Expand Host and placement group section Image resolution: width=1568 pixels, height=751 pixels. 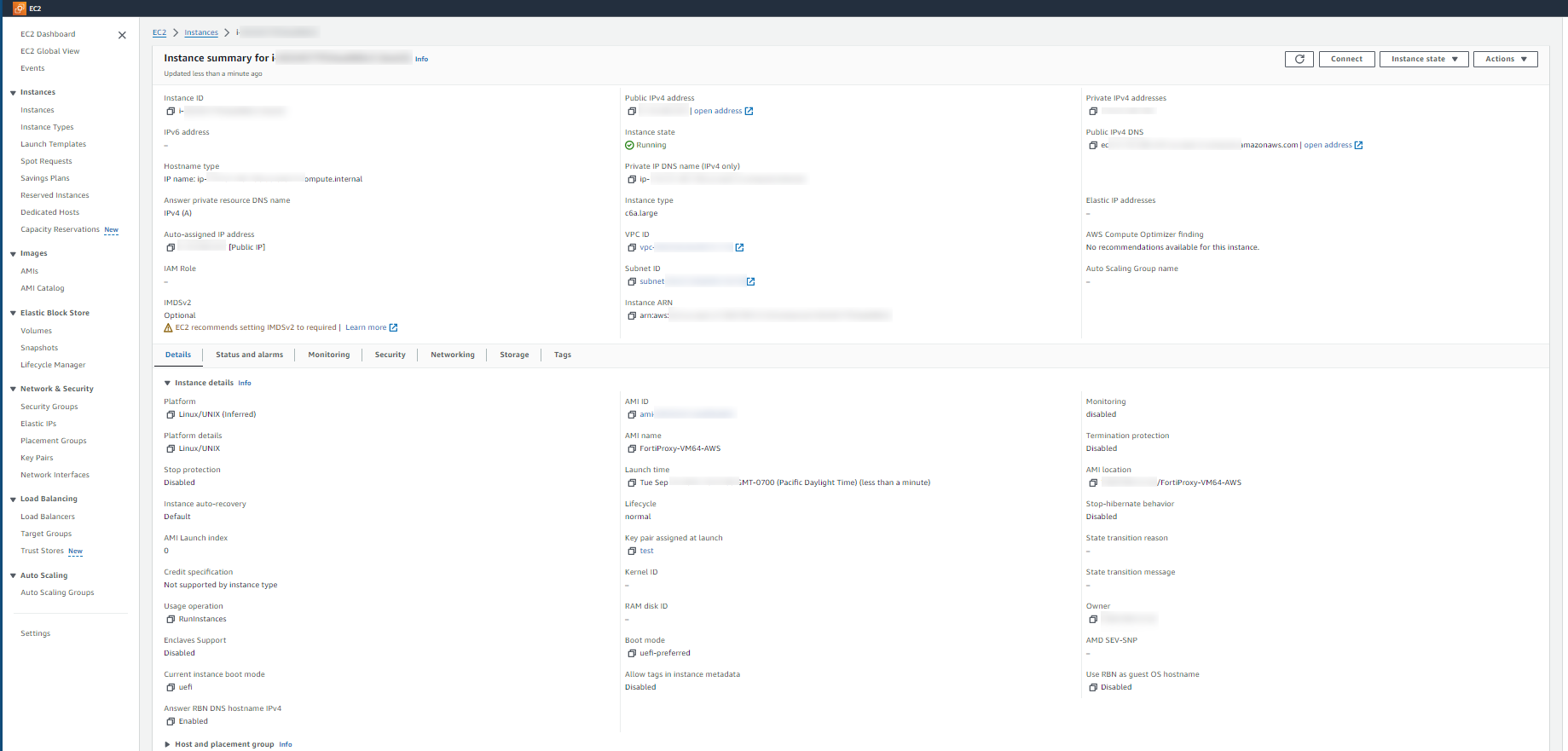[167, 744]
